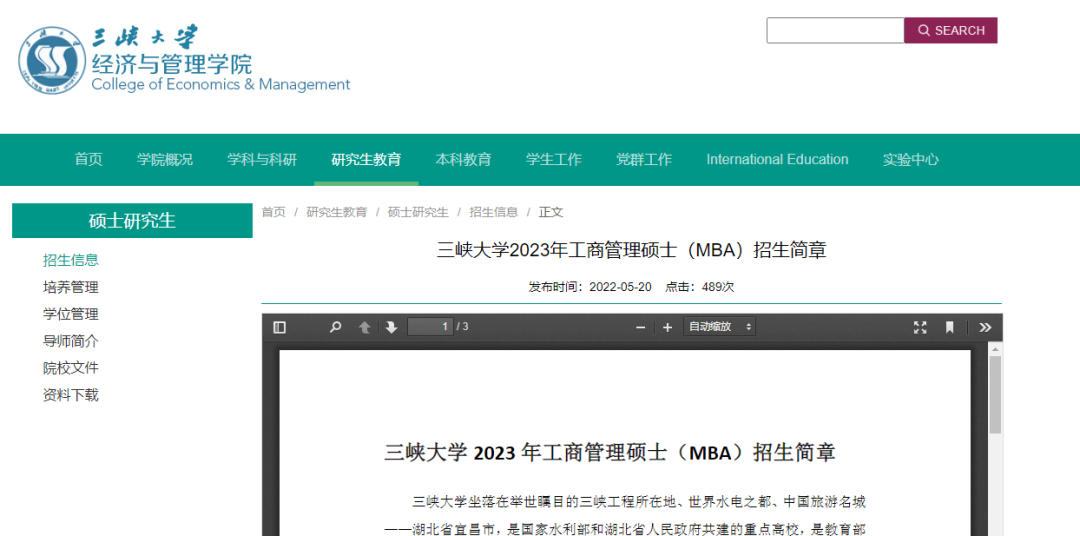The height and width of the screenshot is (536, 1080).
Task: Open the 学科与科研 menu item
Action: [262, 160]
